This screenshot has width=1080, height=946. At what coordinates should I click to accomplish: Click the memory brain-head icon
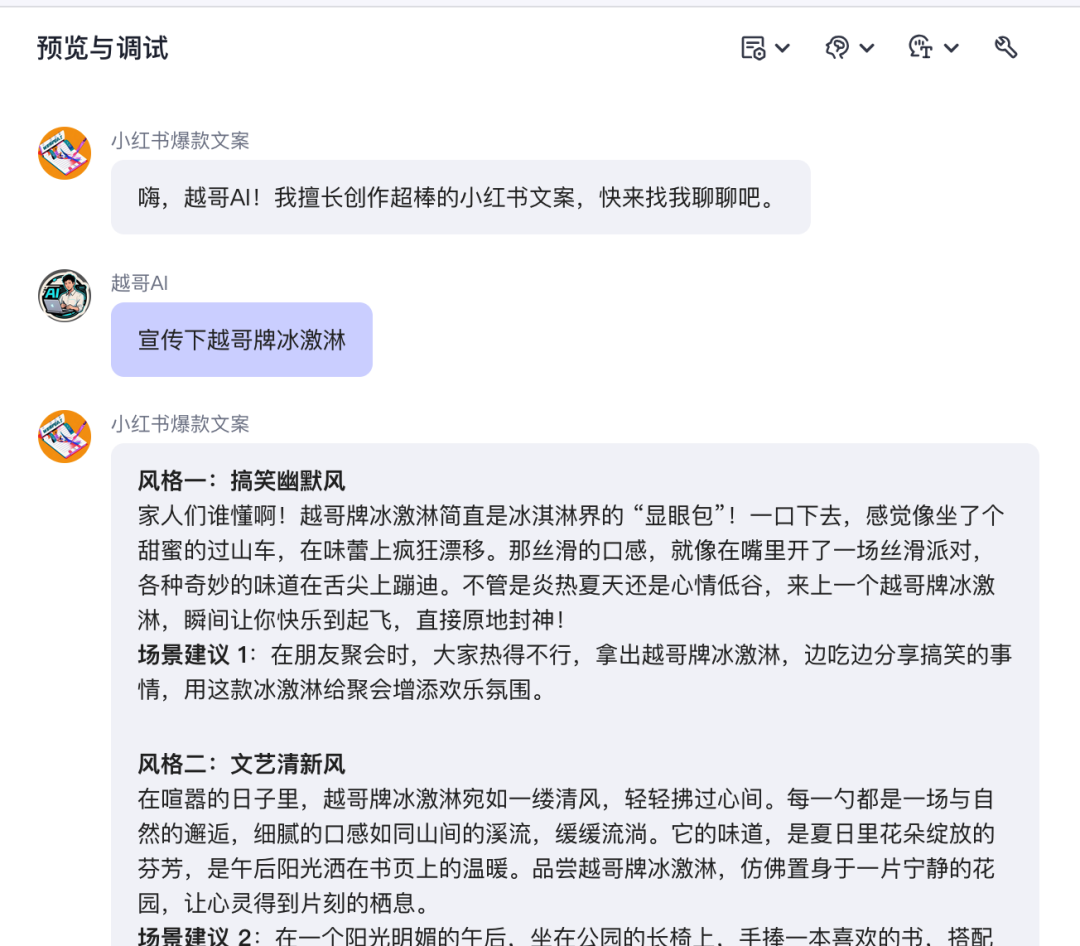click(x=837, y=48)
